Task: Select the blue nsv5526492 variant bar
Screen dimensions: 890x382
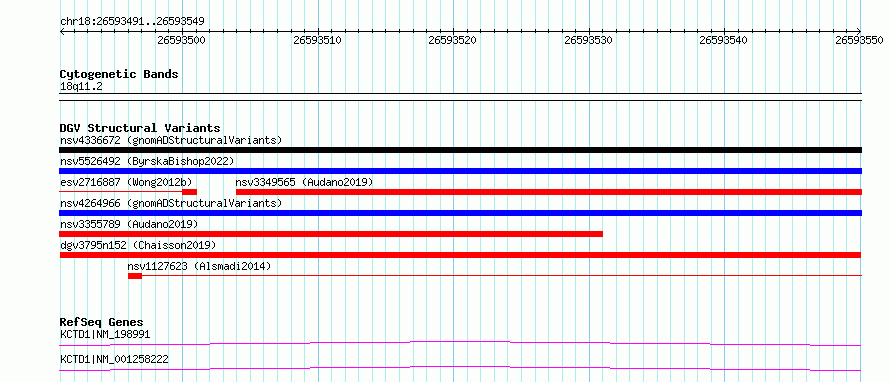Action: click(460, 171)
